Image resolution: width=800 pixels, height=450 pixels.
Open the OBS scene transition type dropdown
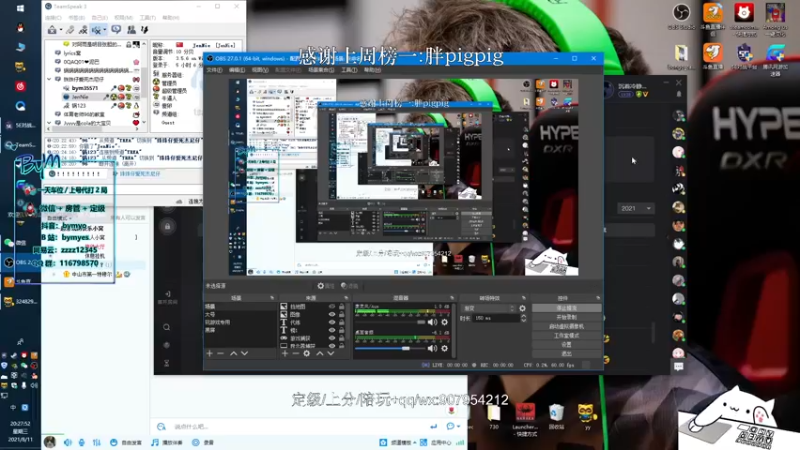(x=488, y=308)
